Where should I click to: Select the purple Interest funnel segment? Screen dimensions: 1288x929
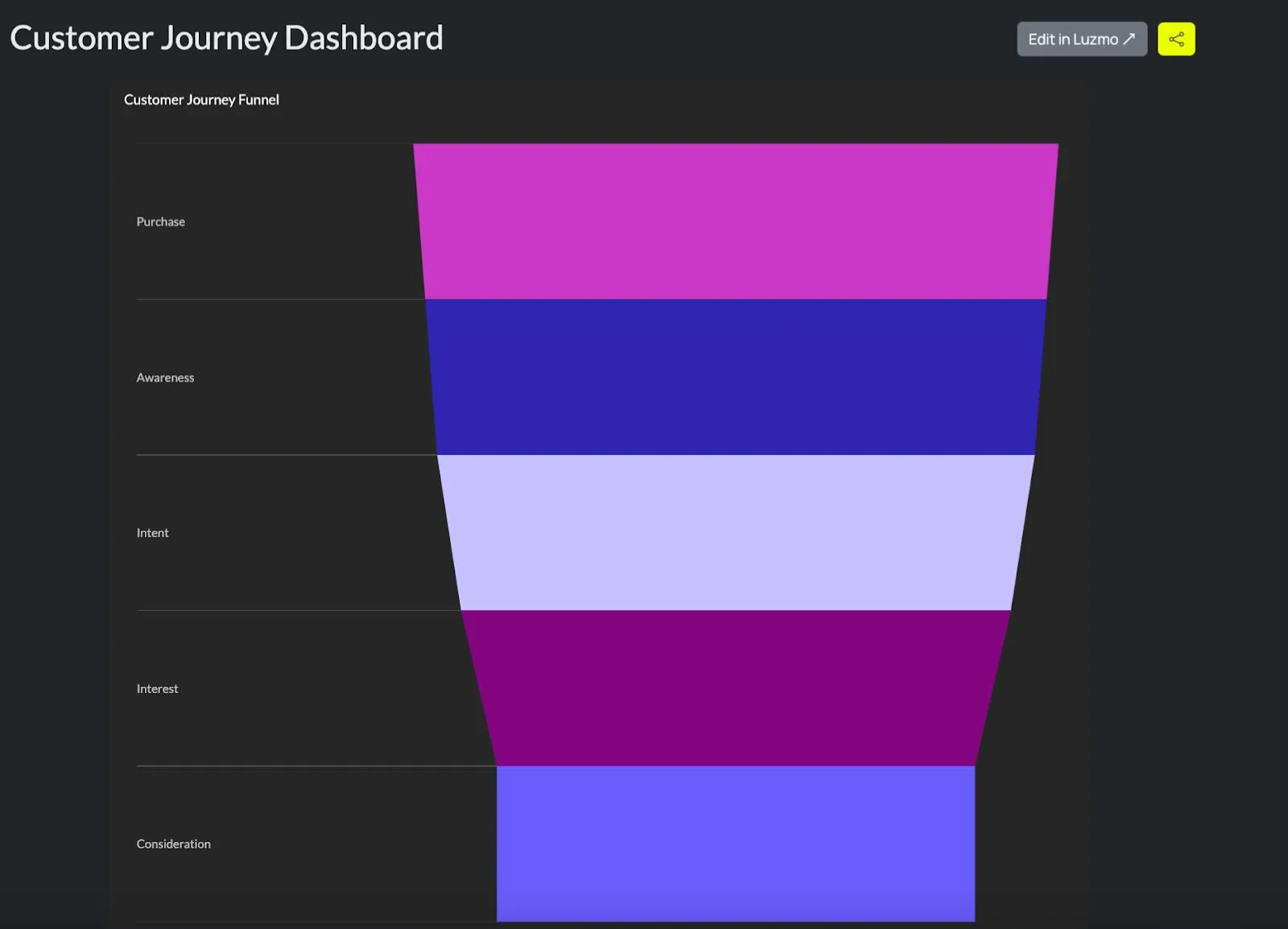click(736, 688)
